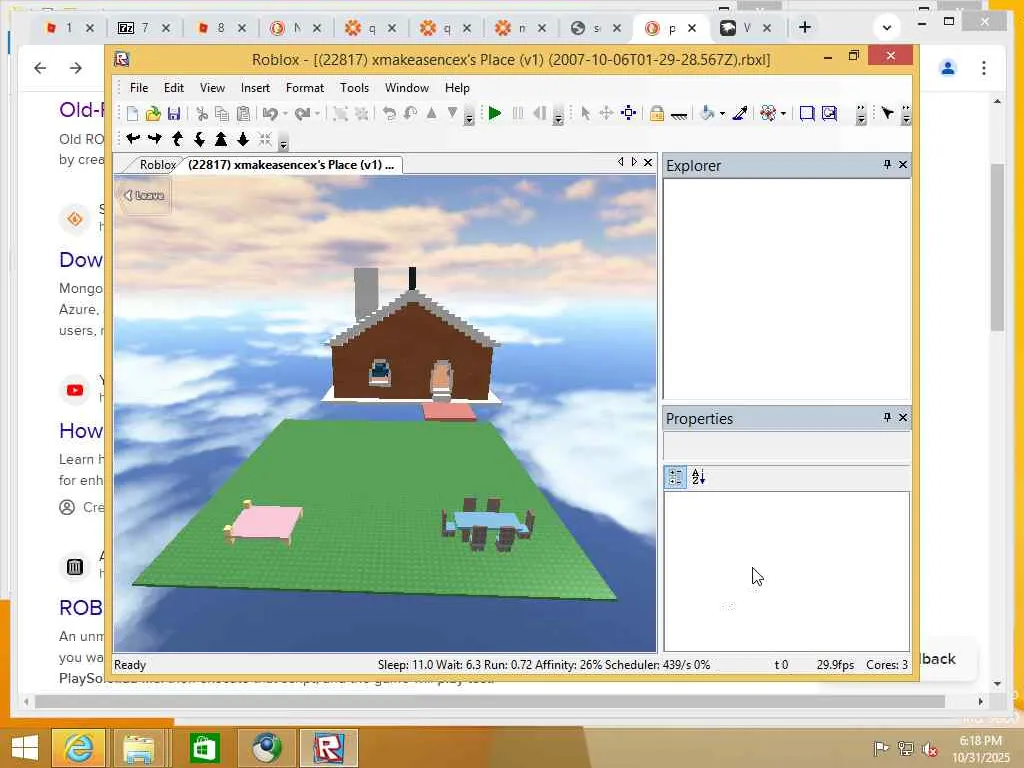Screen dimensions: 1024x768
Task: Open a file using the folder icon
Action: click(153, 114)
